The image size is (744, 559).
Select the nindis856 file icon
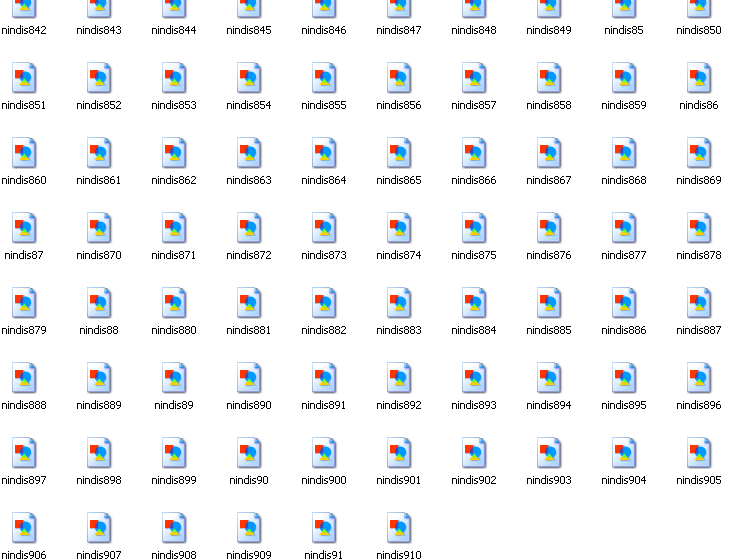[399, 78]
